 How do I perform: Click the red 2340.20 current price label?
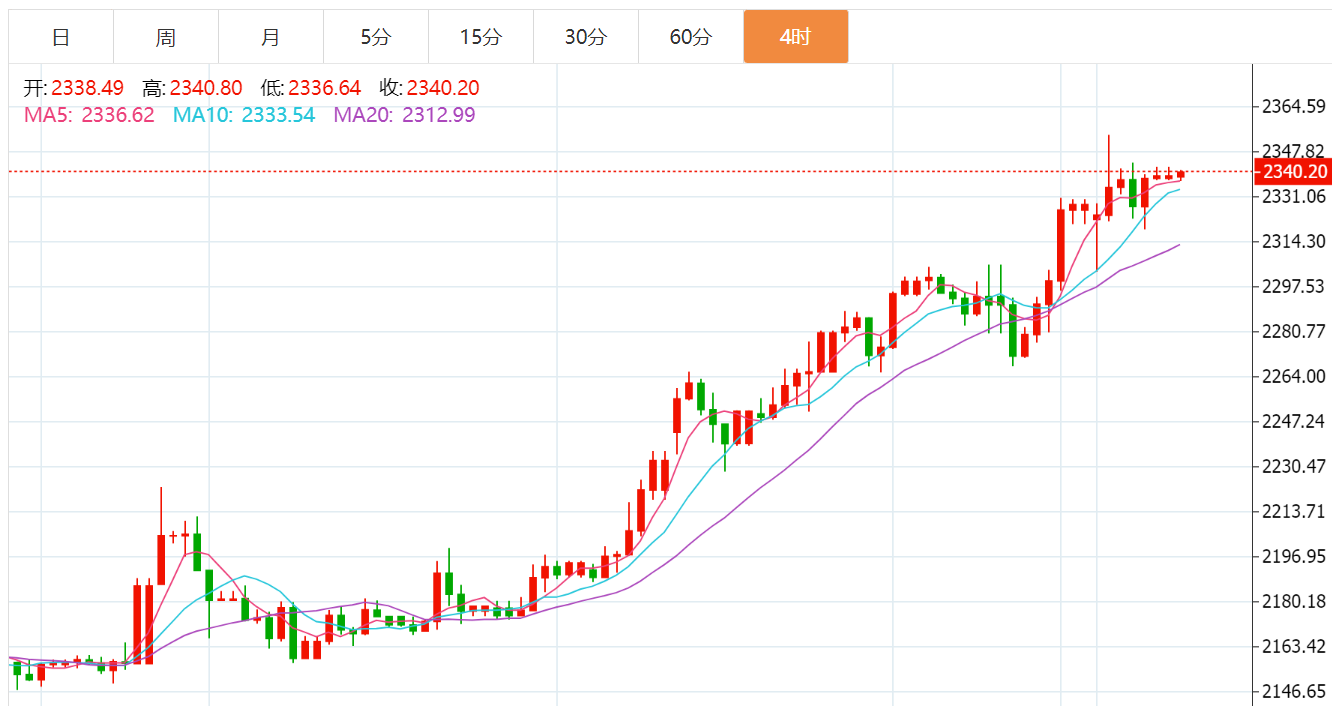tap(1293, 172)
